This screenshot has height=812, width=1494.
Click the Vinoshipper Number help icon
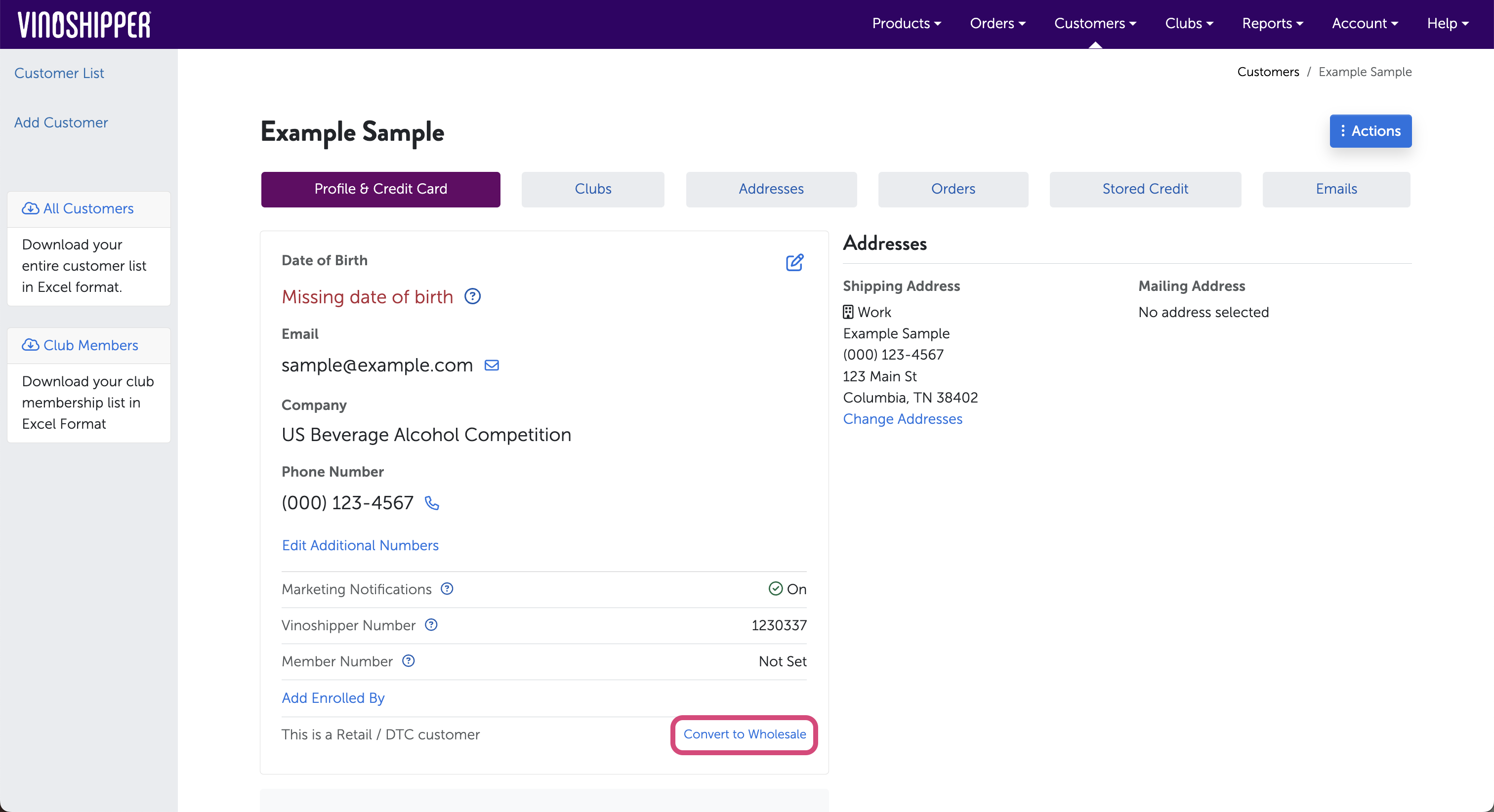point(431,625)
